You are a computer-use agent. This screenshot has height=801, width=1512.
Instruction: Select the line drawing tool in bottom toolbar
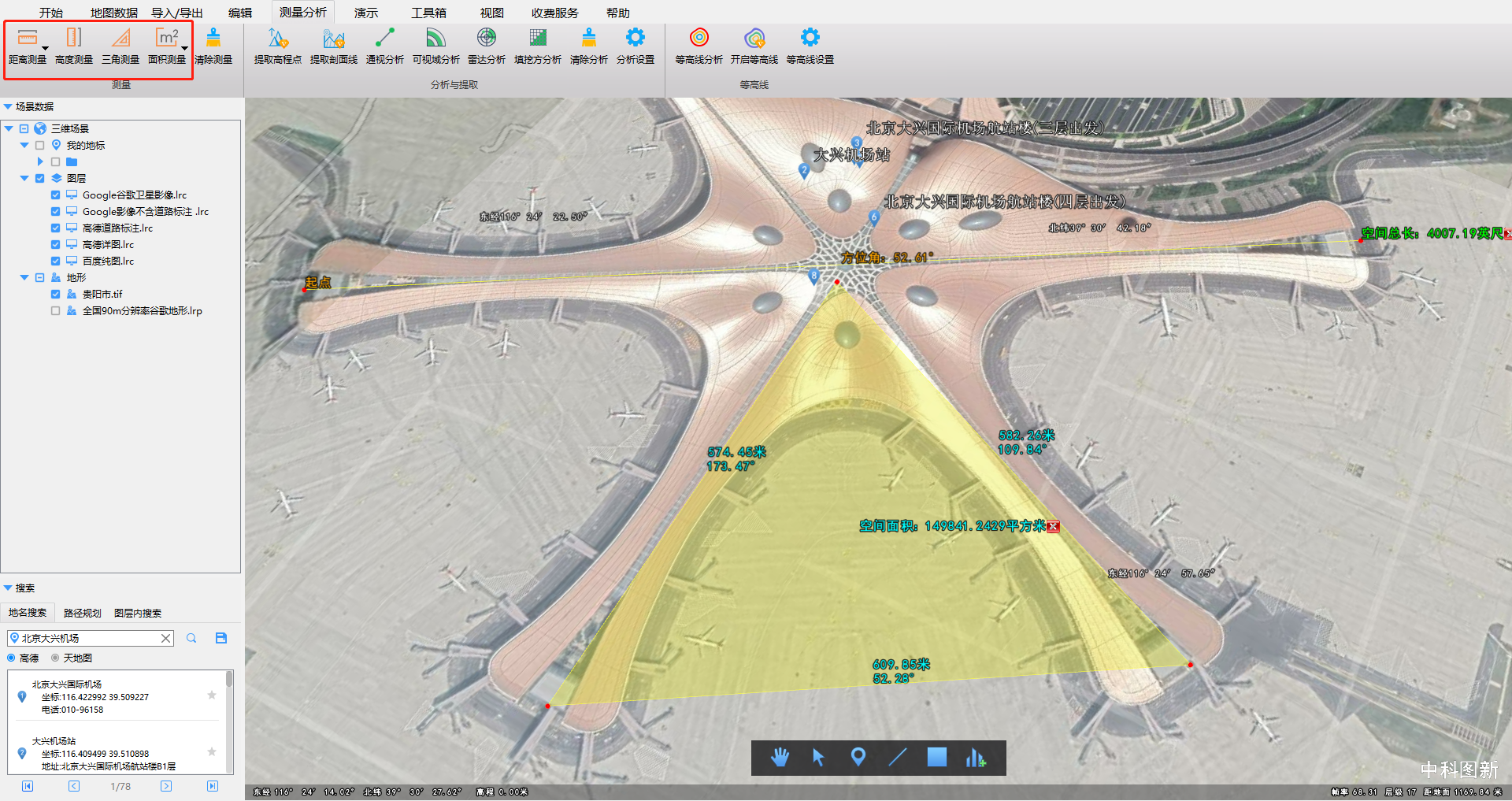(898, 758)
